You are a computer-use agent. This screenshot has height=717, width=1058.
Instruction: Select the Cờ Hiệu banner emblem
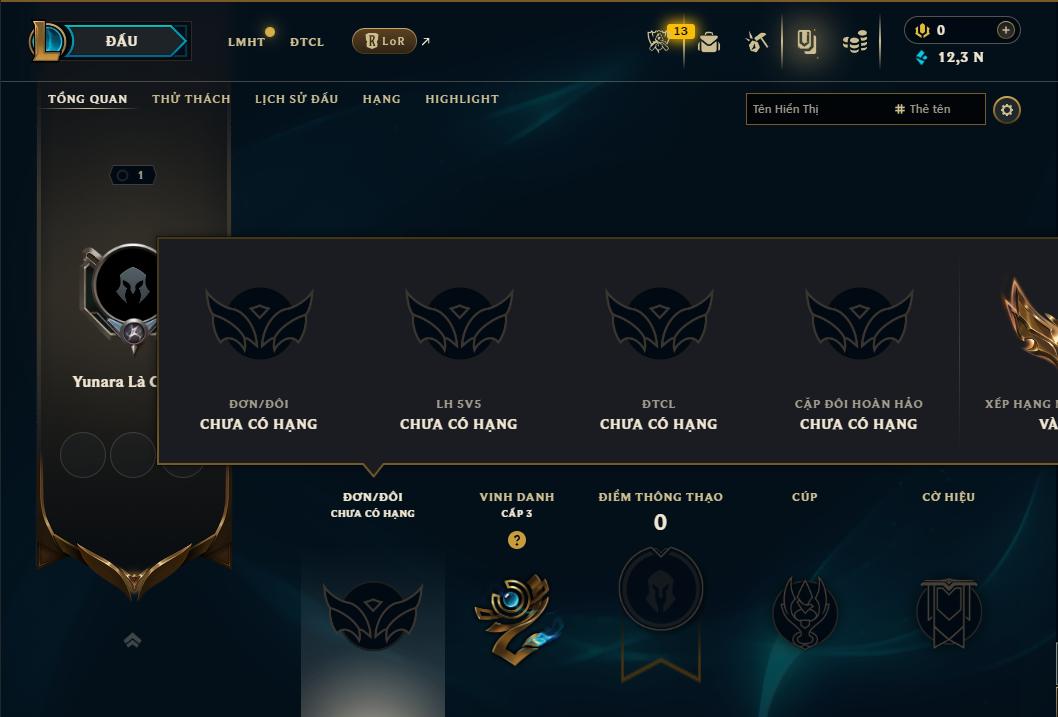pos(949,612)
